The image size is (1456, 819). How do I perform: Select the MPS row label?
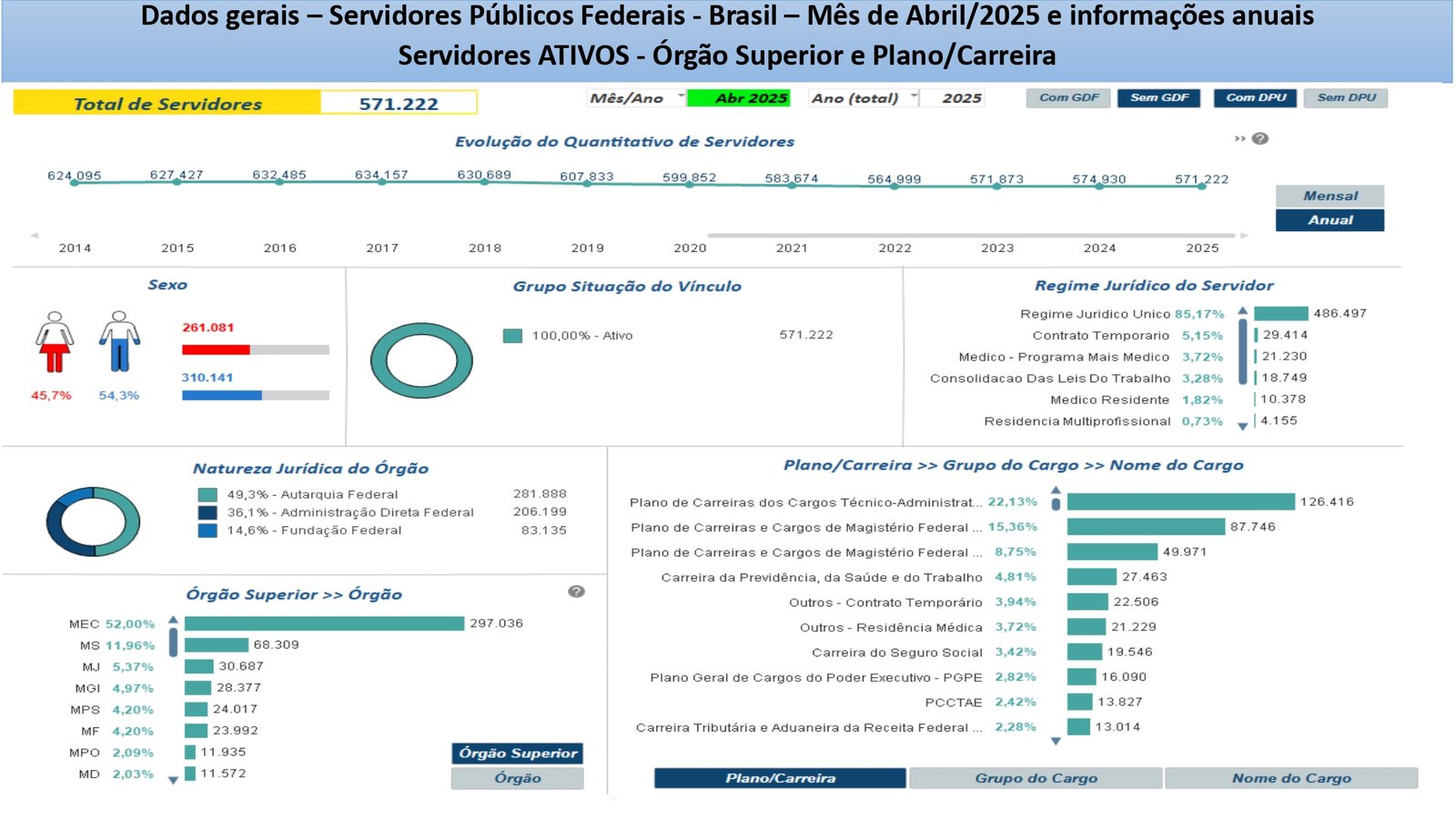tap(86, 710)
